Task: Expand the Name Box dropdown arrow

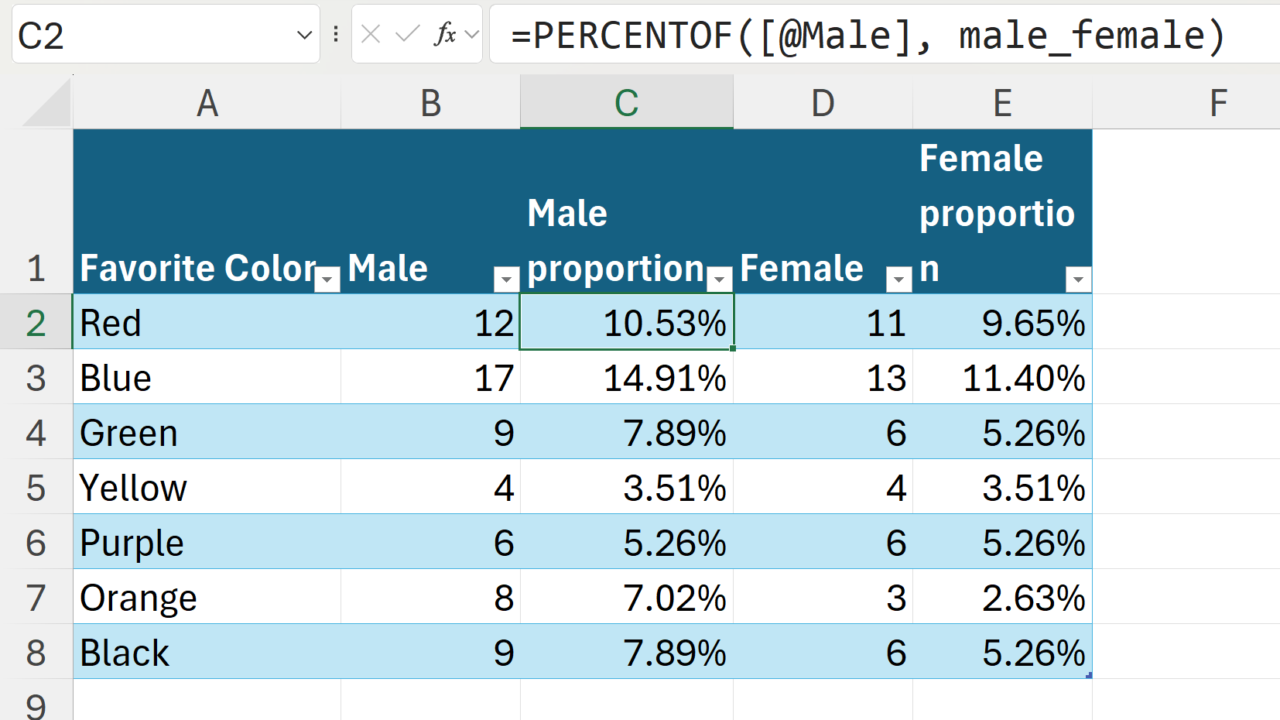Action: click(x=304, y=35)
